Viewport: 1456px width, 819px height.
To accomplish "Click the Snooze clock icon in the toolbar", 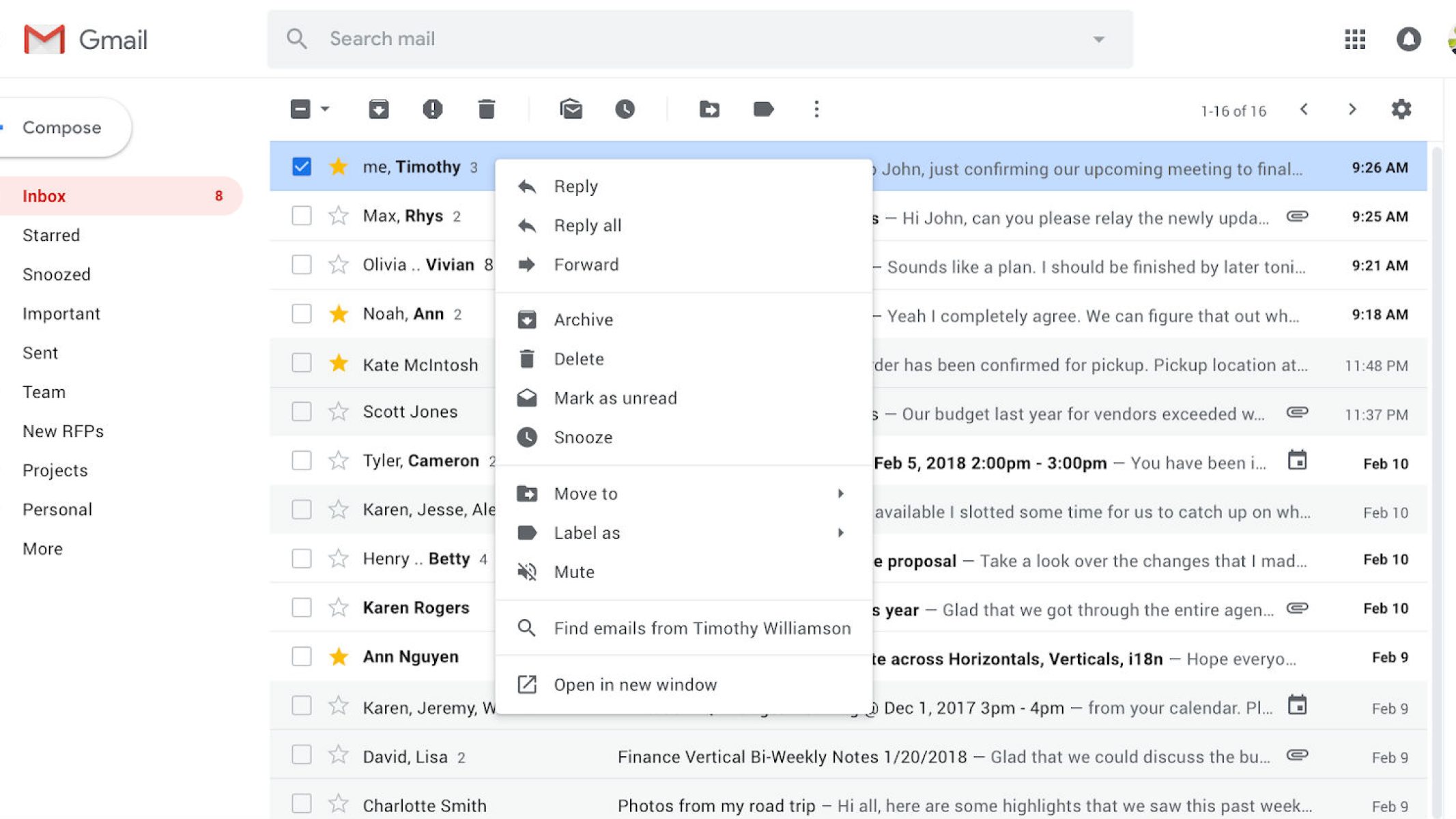I will [x=625, y=109].
